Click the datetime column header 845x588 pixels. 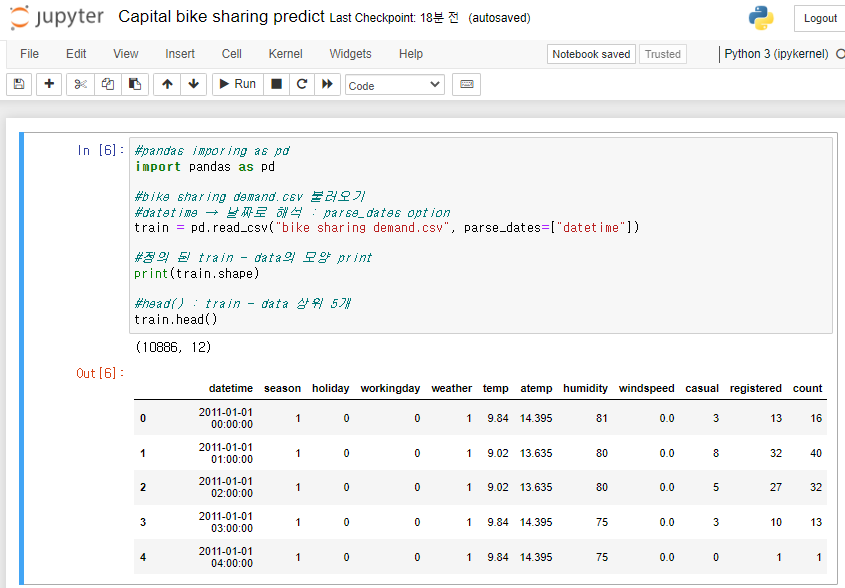click(x=231, y=388)
